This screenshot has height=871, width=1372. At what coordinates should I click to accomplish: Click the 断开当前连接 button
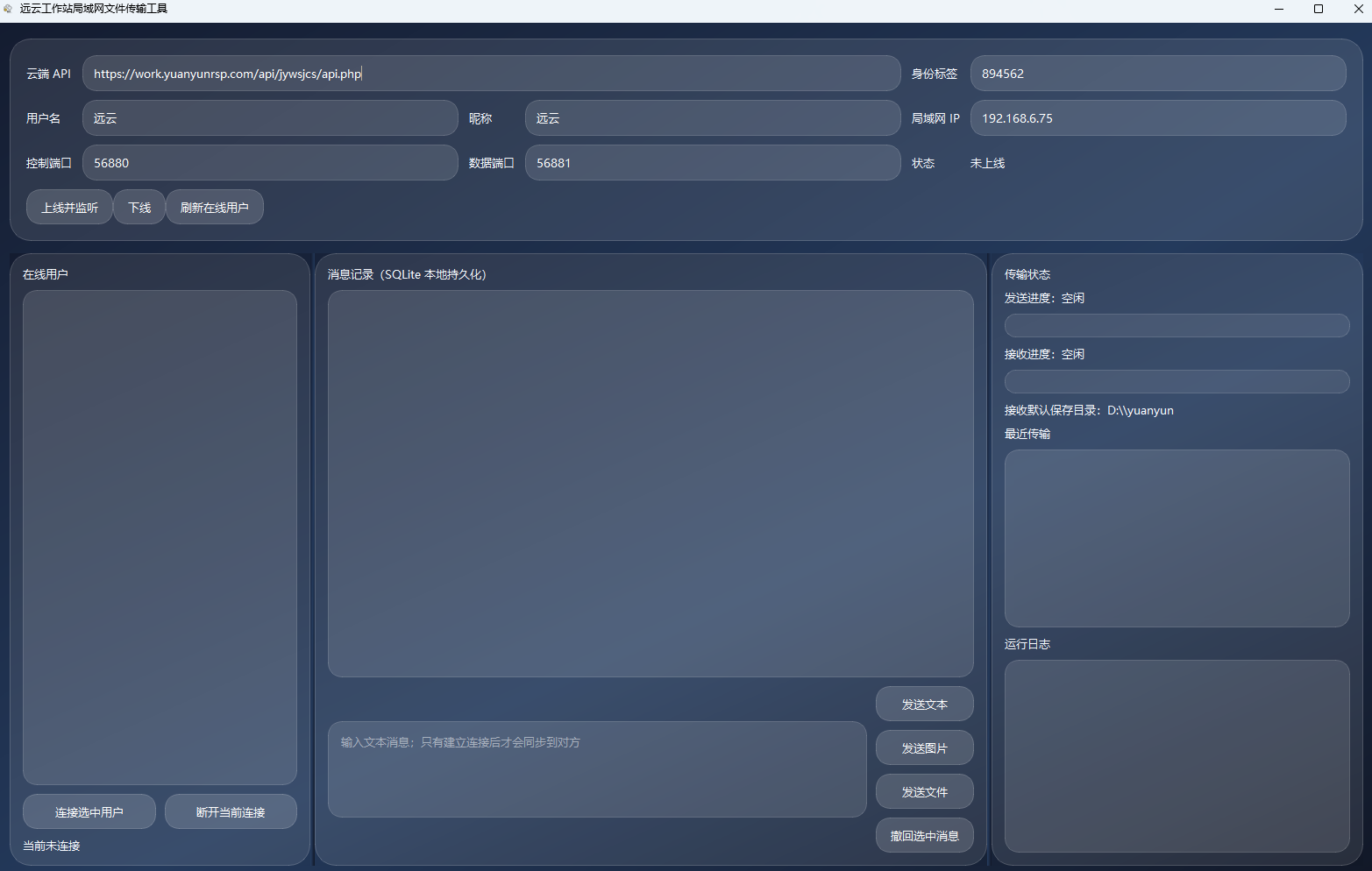click(231, 812)
